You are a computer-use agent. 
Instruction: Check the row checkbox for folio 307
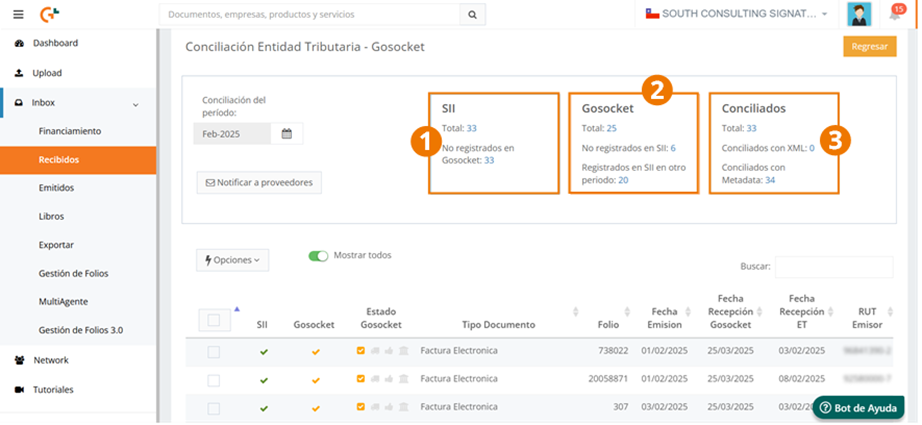(x=214, y=409)
